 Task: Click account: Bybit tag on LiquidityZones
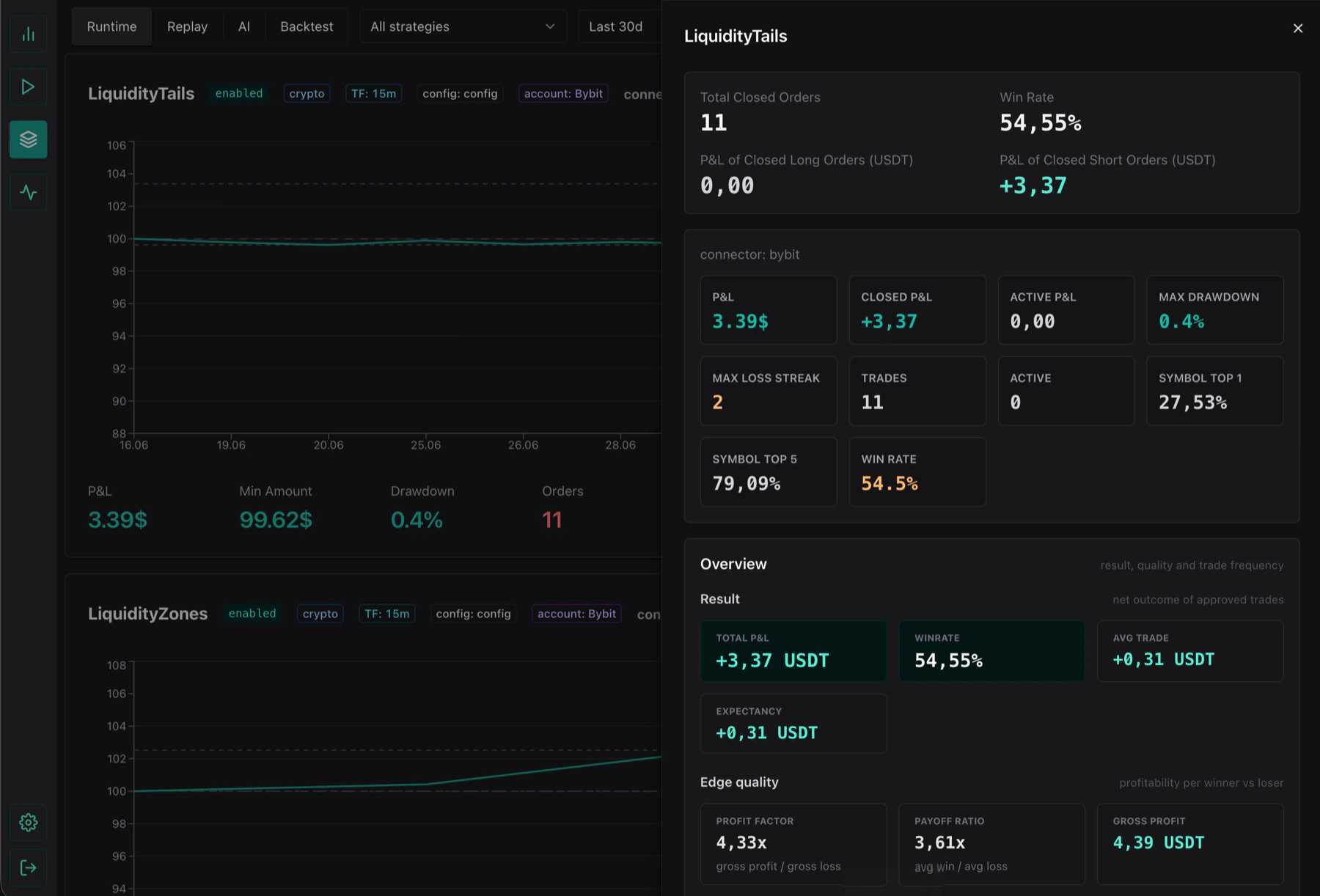pos(576,614)
